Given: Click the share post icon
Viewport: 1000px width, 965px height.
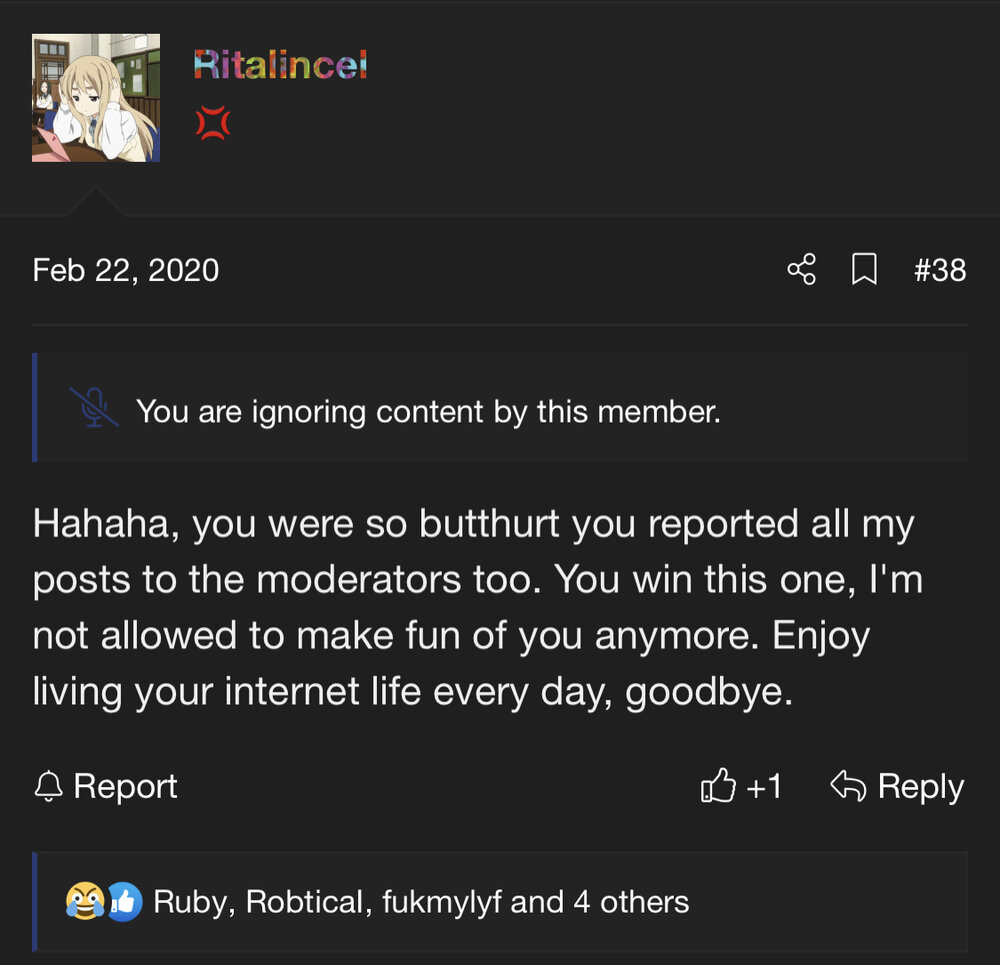Looking at the screenshot, I should pyautogui.click(x=801, y=269).
